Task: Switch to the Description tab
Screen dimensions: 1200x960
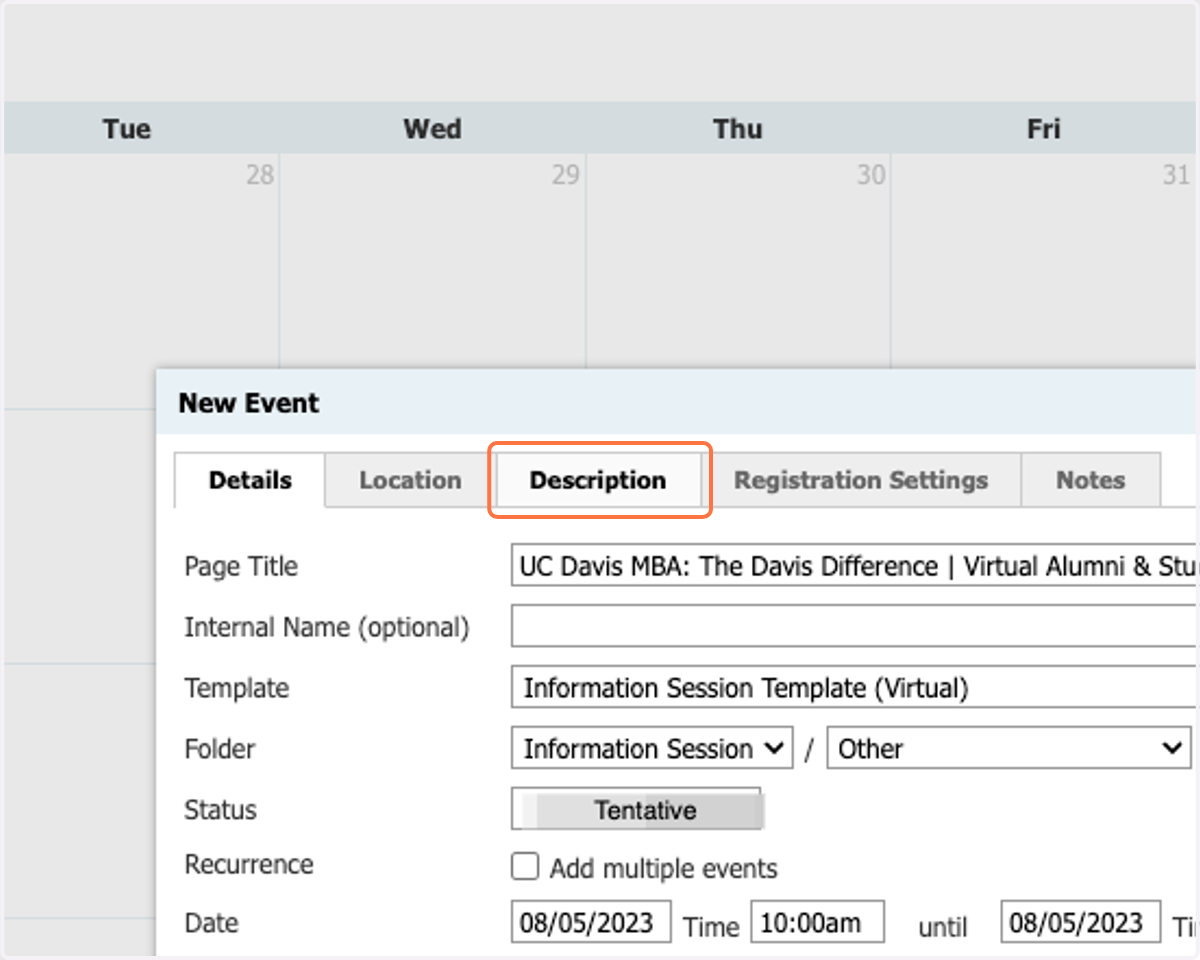Action: pos(598,480)
